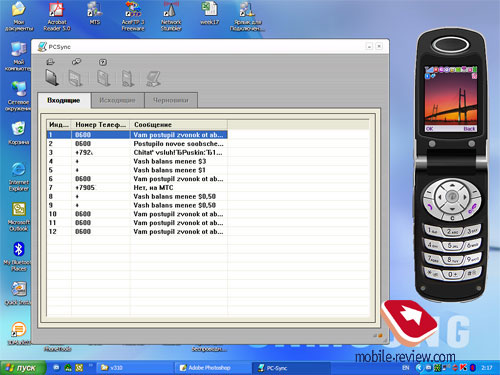
Task: Select message row 1 from 0600
Action: 137,135
